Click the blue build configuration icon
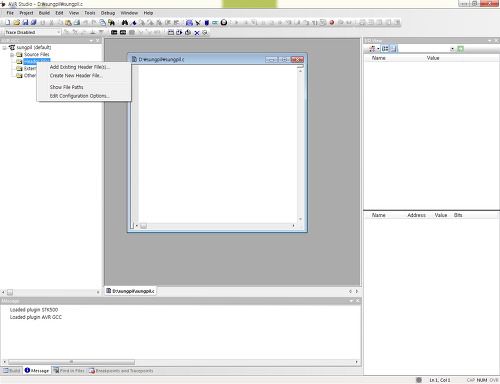 (x=189, y=22)
